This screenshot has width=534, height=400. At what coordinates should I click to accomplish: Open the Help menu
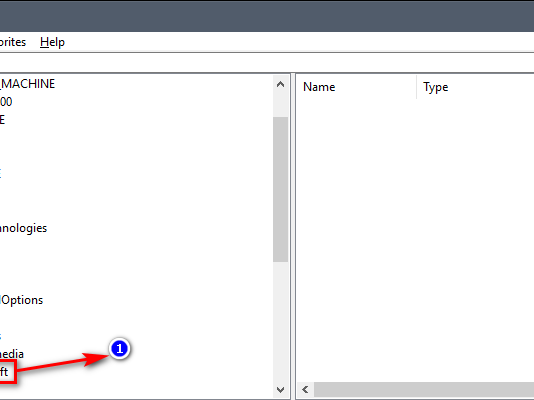(x=52, y=42)
